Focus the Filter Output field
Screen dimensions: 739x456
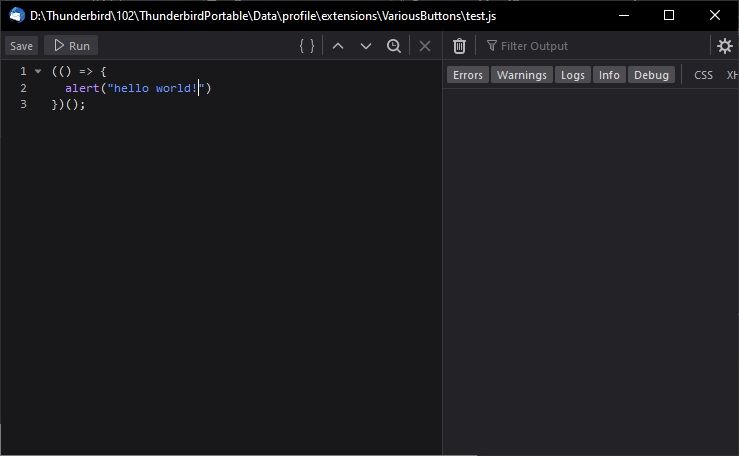(x=596, y=46)
